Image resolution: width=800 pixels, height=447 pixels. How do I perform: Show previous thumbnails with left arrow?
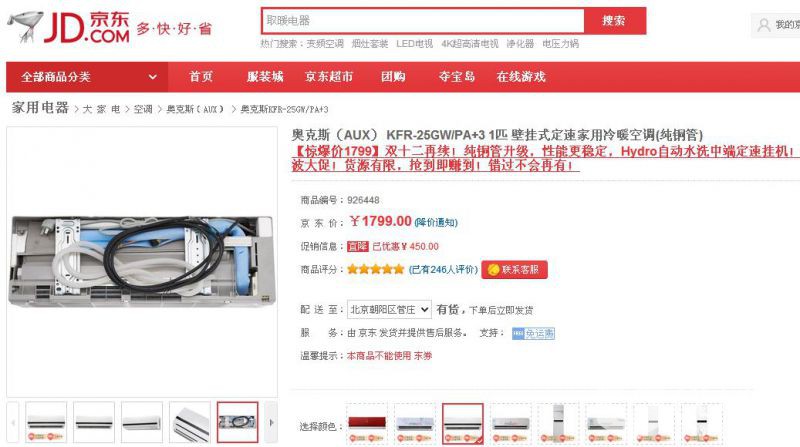coord(13,423)
